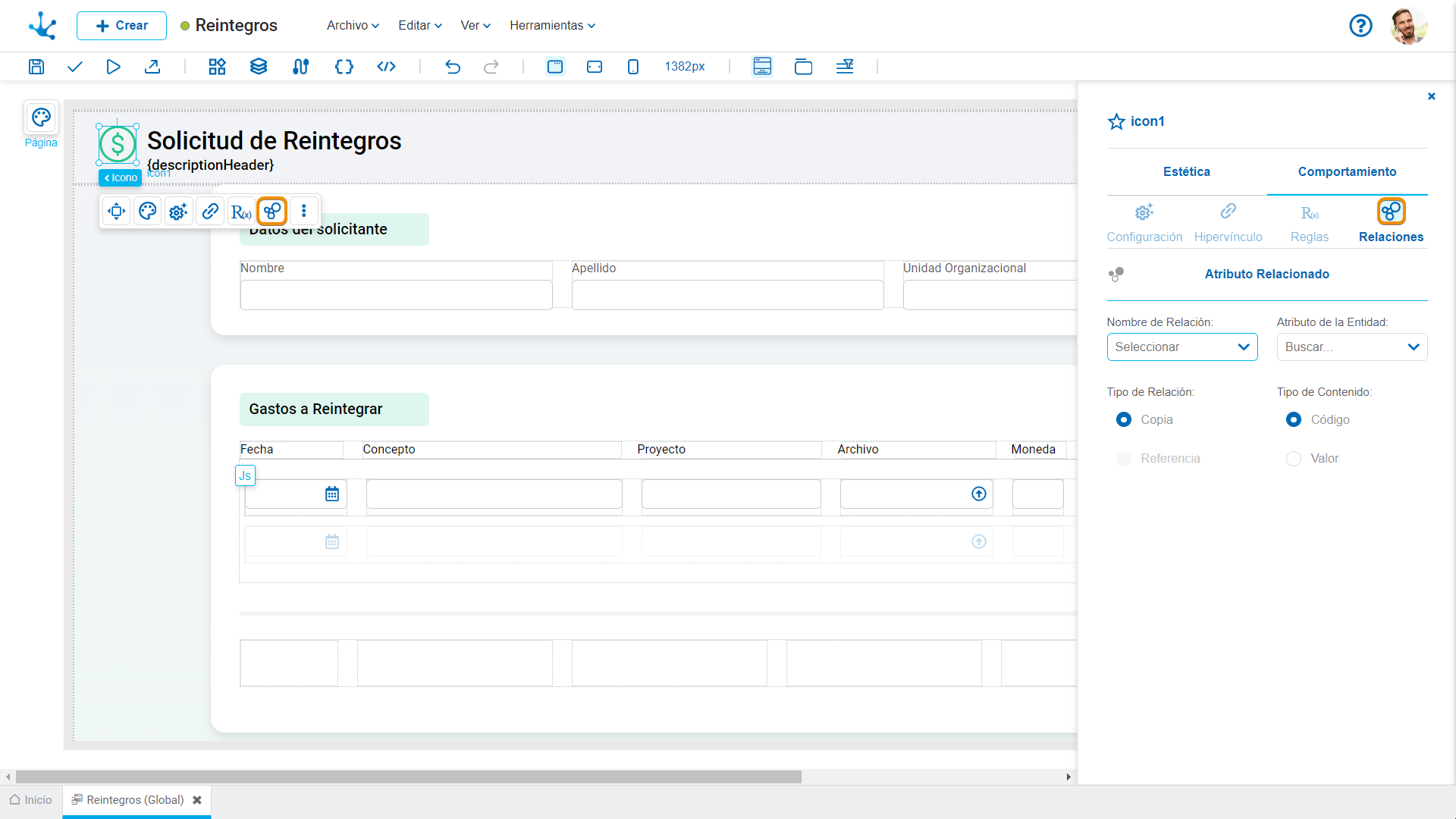
Task: Select the Referencia radio button
Action: point(1124,458)
